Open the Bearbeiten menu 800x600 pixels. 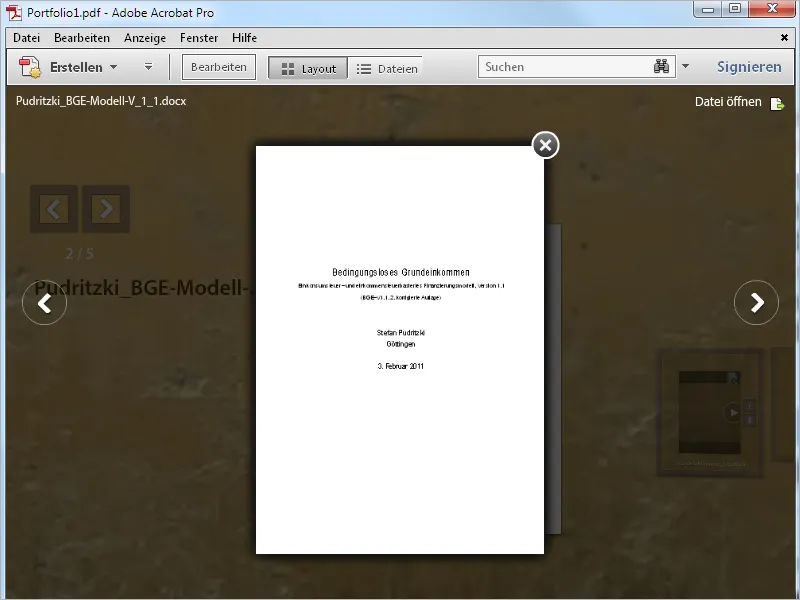coord(82,38)
